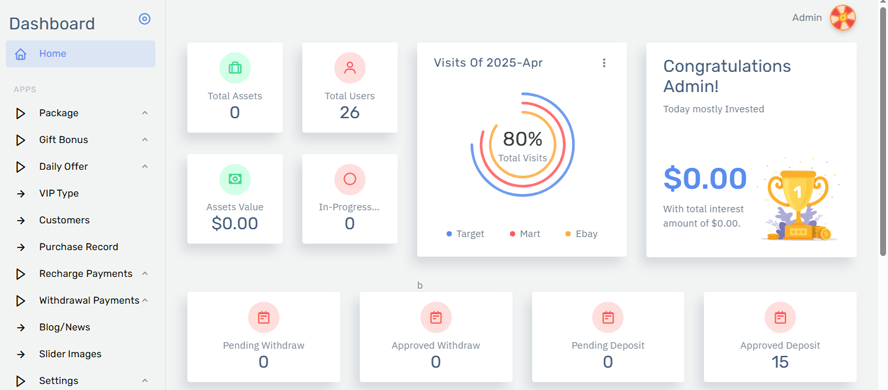Click the In-Progress circle icon
Viewport: 888px width, 390px height.
(349, 179)
